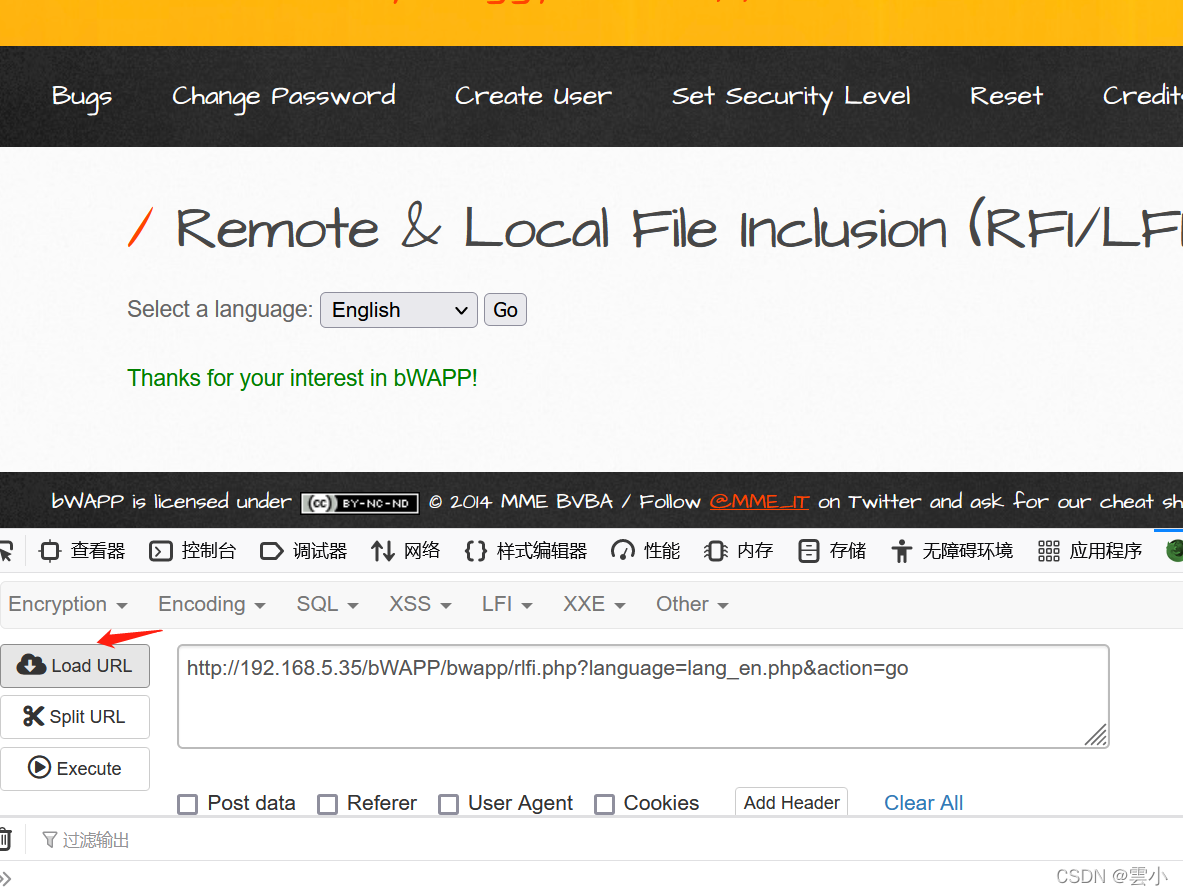Open the Memory (内存) devtools tab

pyautogui.click(x=739, y=551)
